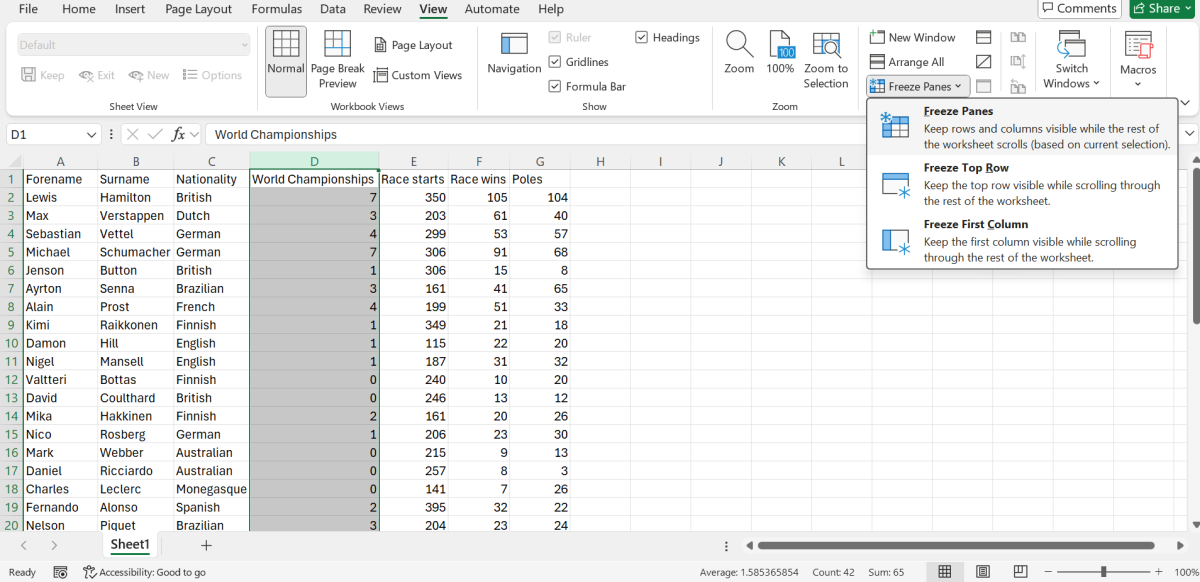Open the Switch Windows dropdown

point(1070,60)
